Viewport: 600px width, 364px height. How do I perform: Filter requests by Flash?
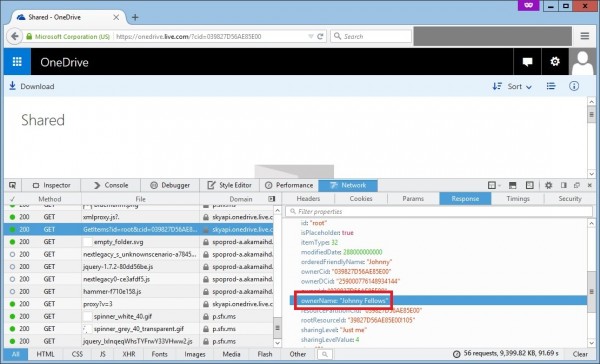265,354
